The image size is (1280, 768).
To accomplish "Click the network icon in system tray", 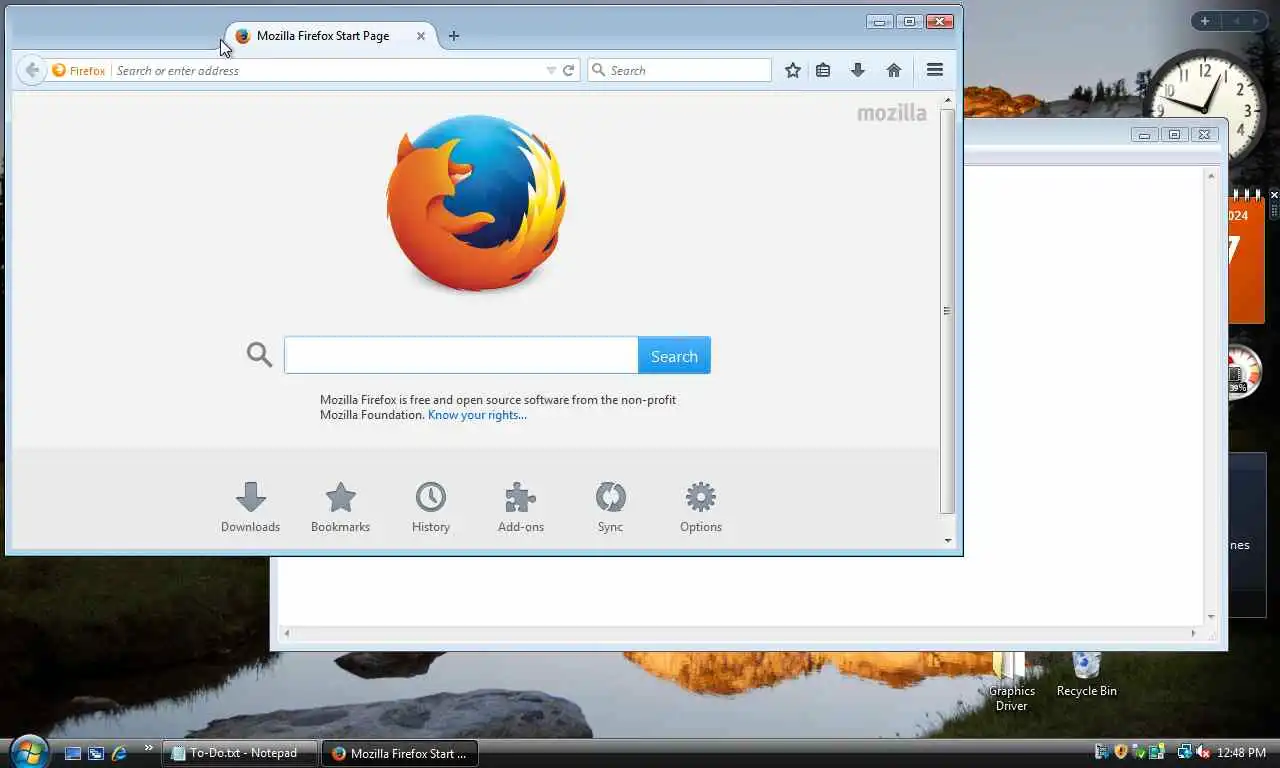I will [x=1185, y=752].
